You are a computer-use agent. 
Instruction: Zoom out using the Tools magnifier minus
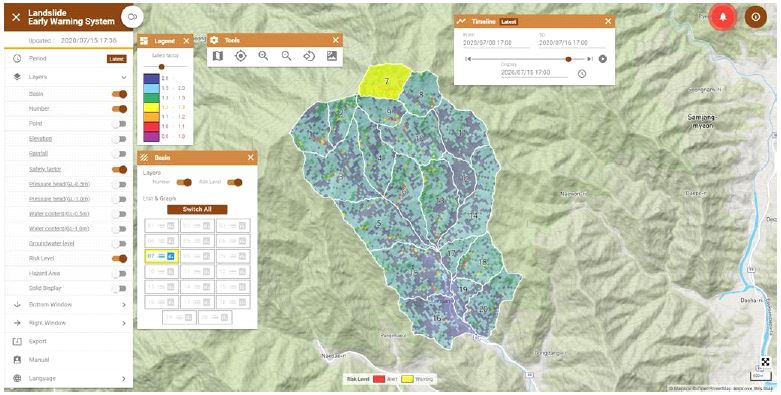coord(286,56)
